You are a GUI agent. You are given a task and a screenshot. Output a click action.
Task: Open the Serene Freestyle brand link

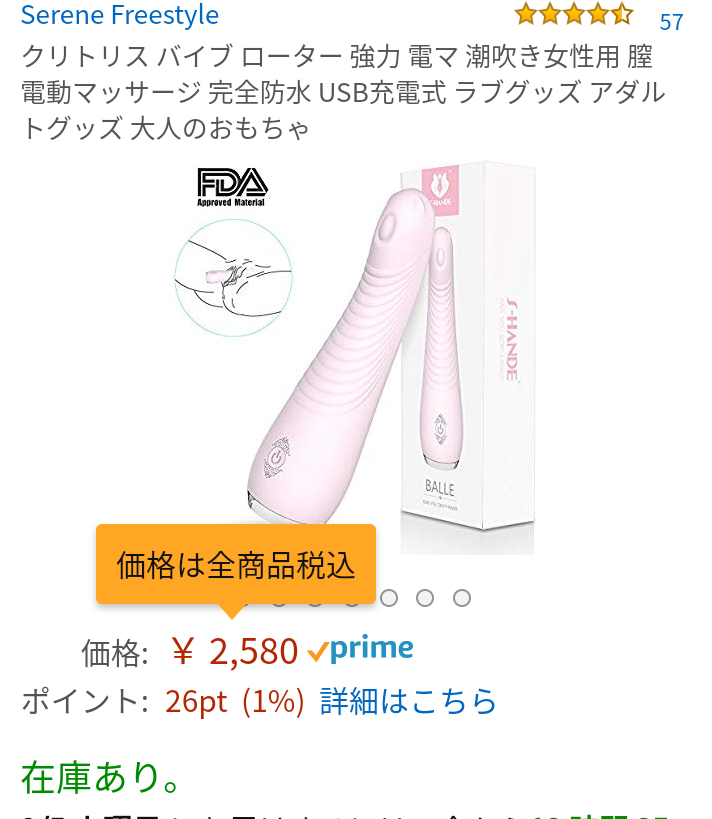120,15
